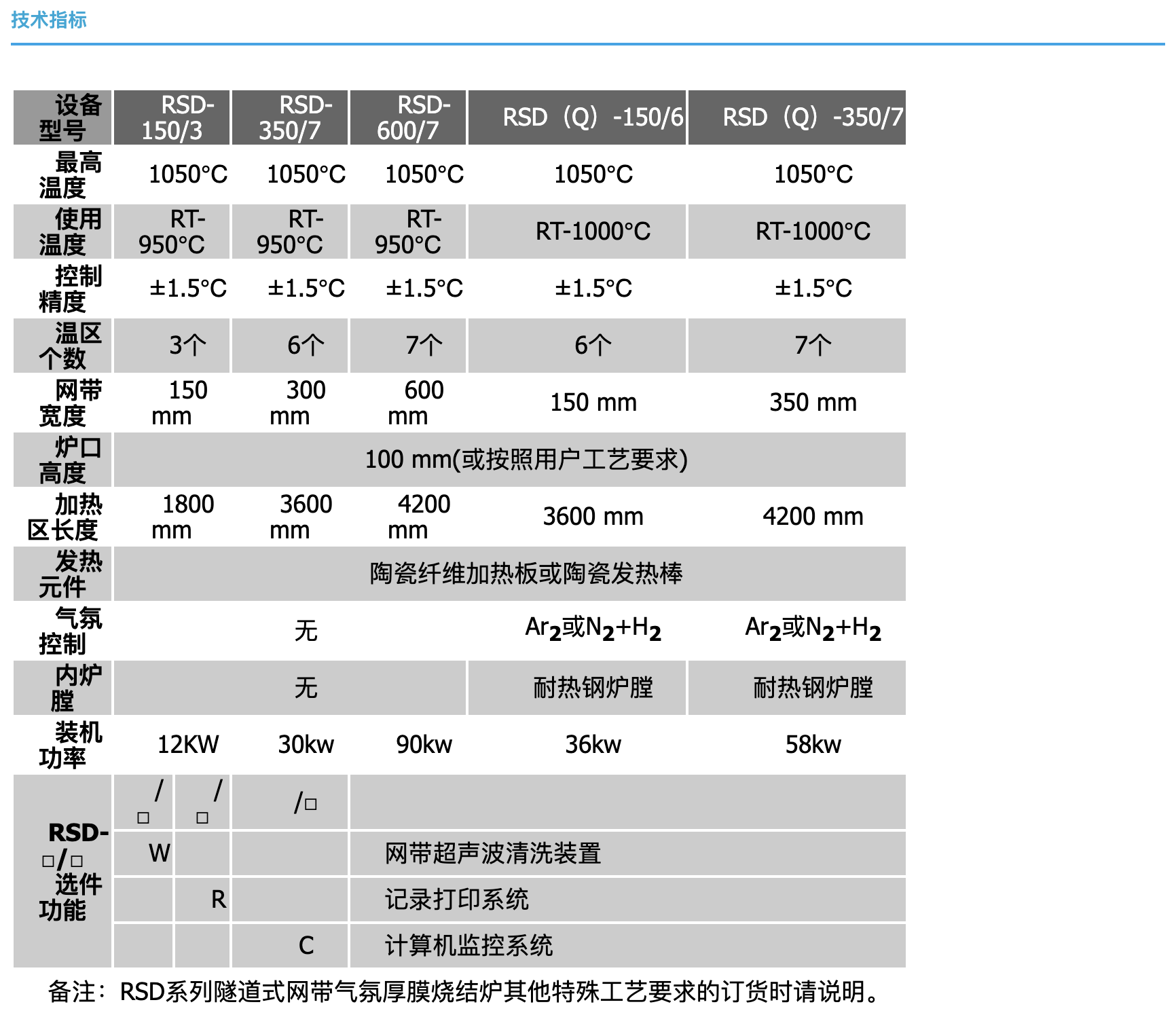This screenshot has width=1176, height=1032.
Task: Click the 100 mm furnace opening height cell
Action: click(526, 460)
